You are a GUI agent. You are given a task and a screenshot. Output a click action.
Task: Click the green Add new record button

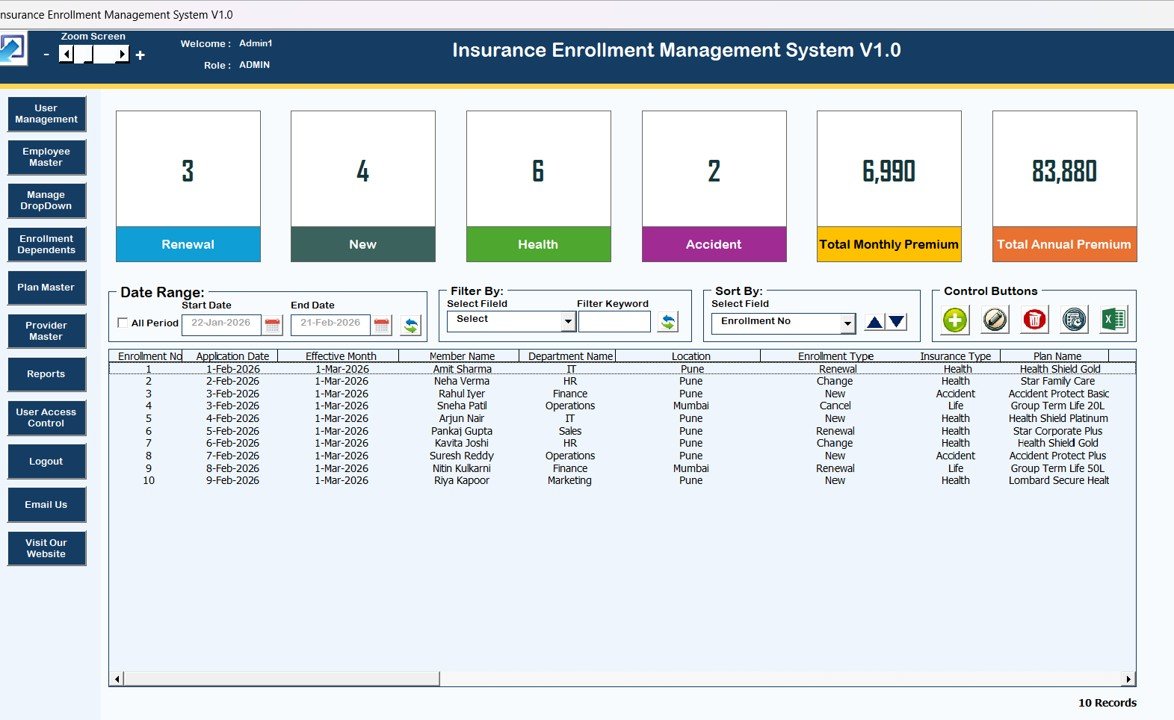[955, 320]
